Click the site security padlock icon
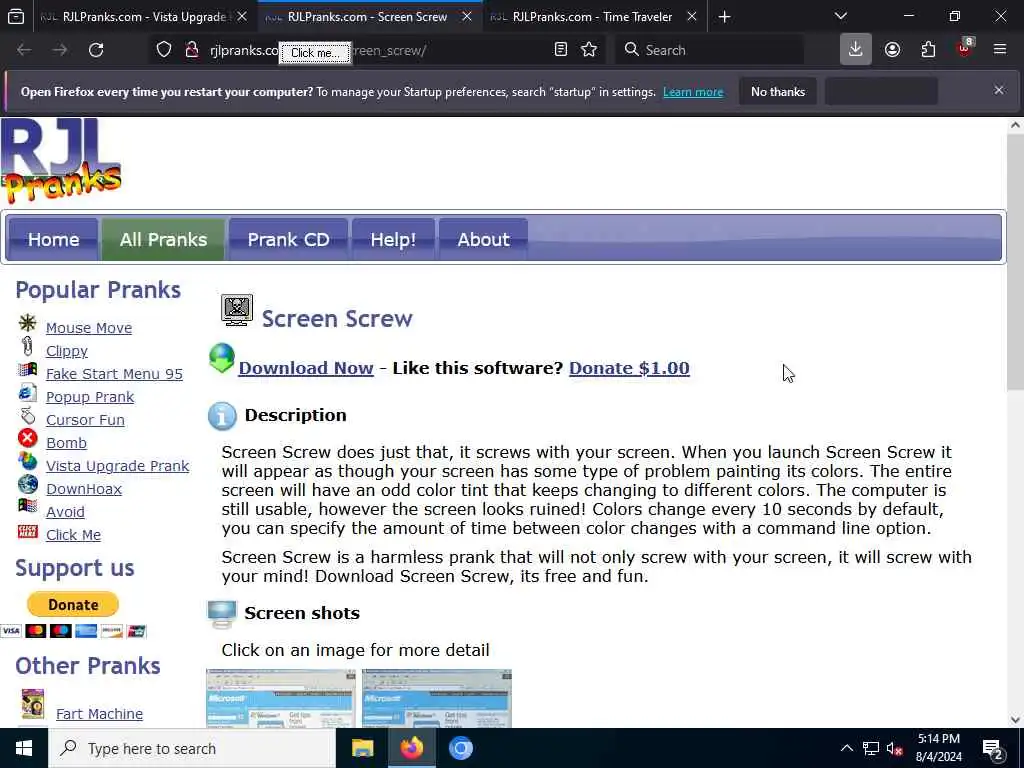The width and height of the screenshot is (1024, 768). point(191,50)
